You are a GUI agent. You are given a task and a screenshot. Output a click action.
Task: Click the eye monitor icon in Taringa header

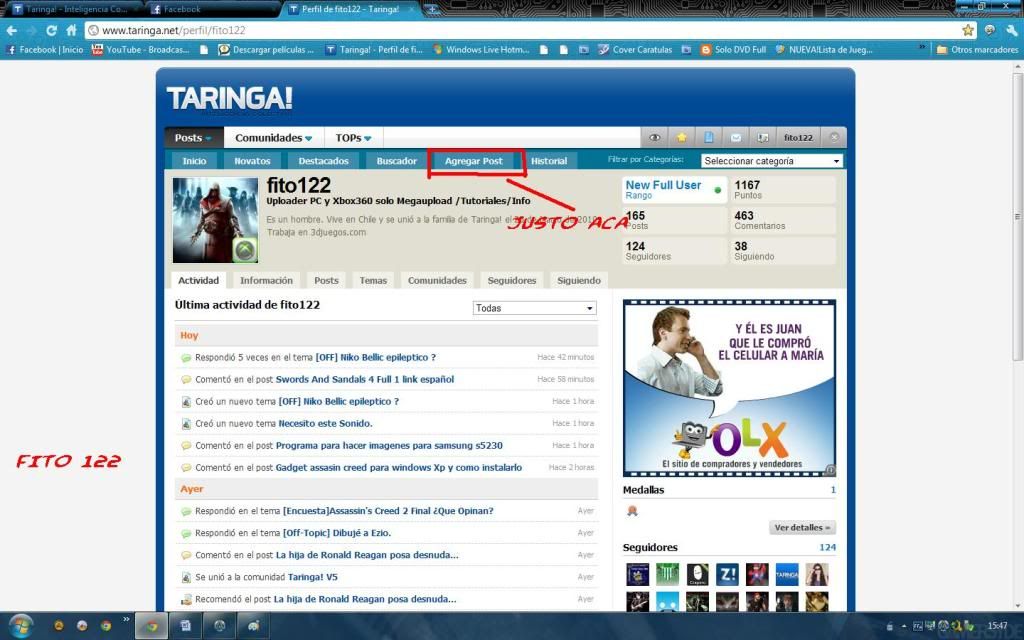pos(654,138)
